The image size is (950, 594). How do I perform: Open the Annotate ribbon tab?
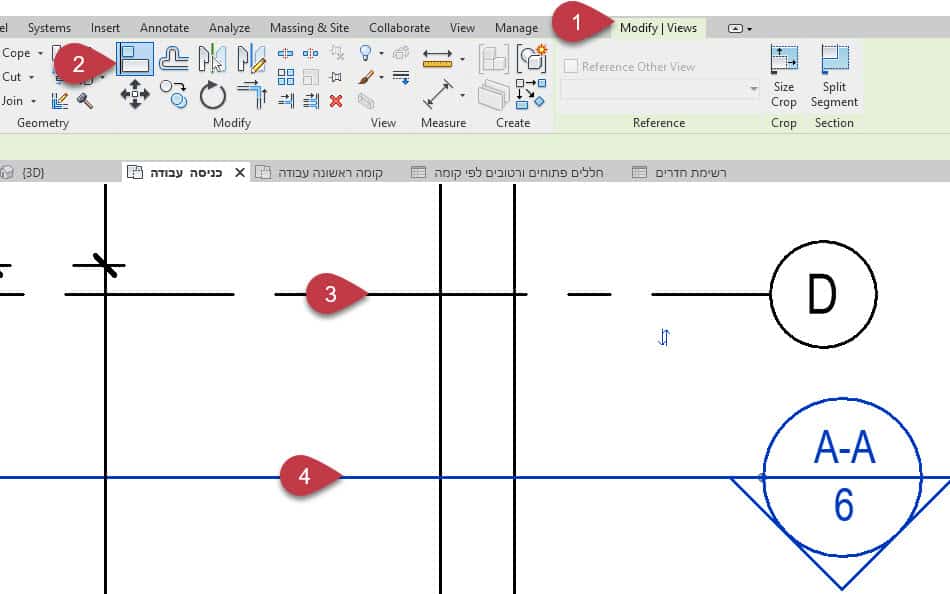[x=164, y=28]
